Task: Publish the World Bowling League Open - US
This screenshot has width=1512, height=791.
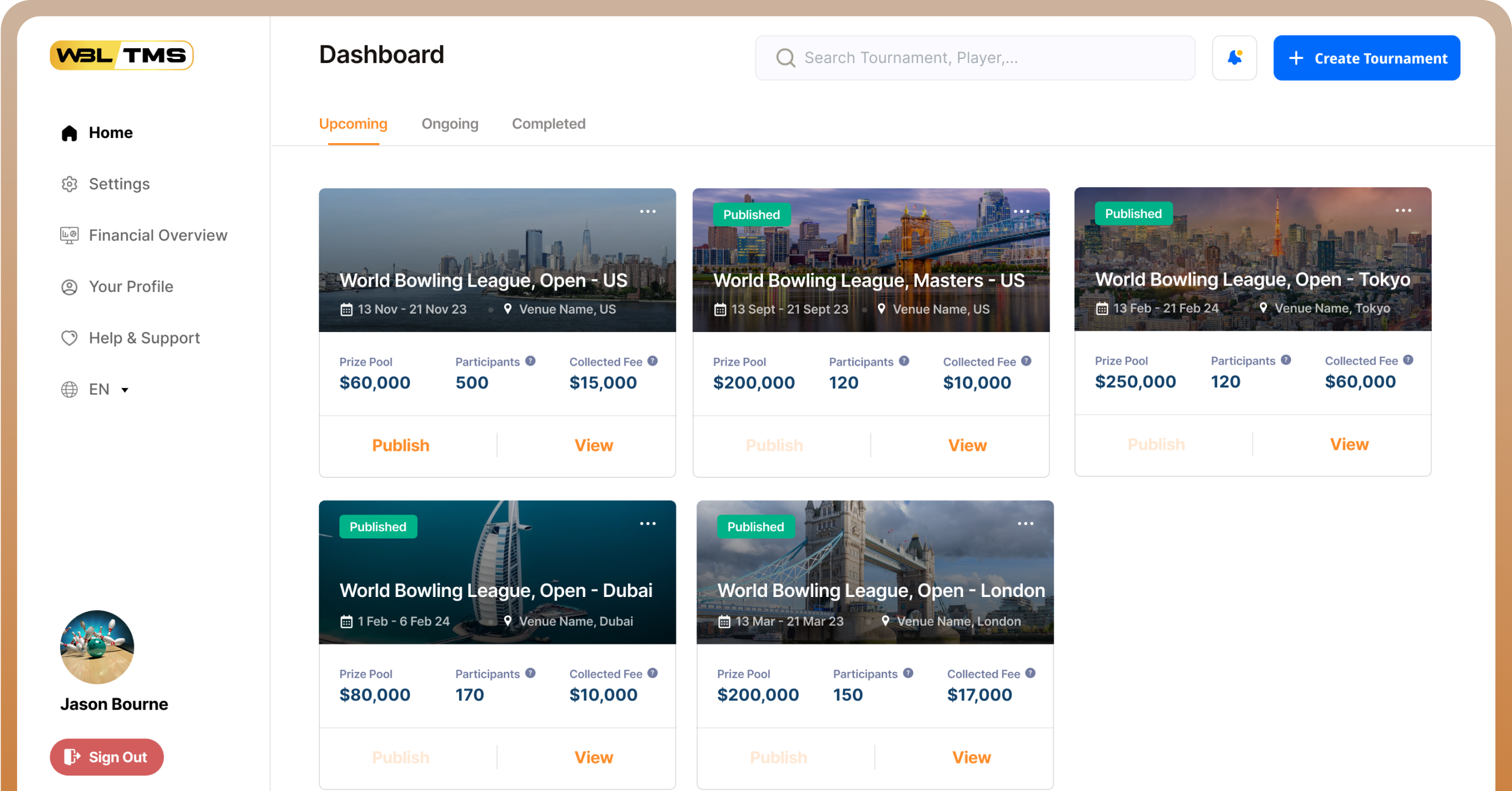Action: [400, 445]
